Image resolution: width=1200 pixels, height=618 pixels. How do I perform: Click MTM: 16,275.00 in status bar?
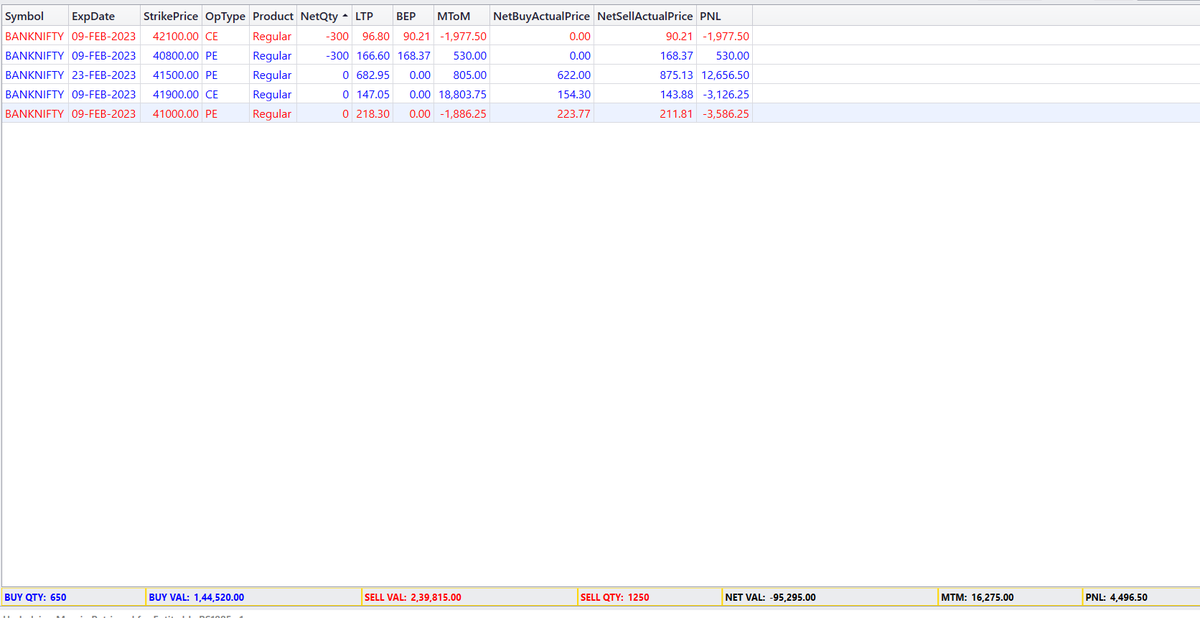[x=978, y=598]
